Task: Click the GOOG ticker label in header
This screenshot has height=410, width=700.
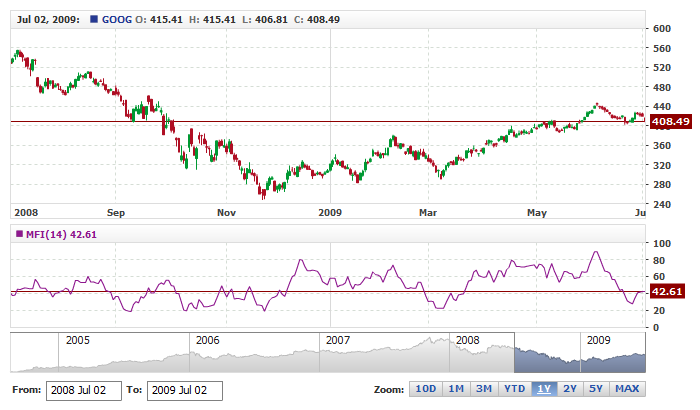Action: click(118, 19)
